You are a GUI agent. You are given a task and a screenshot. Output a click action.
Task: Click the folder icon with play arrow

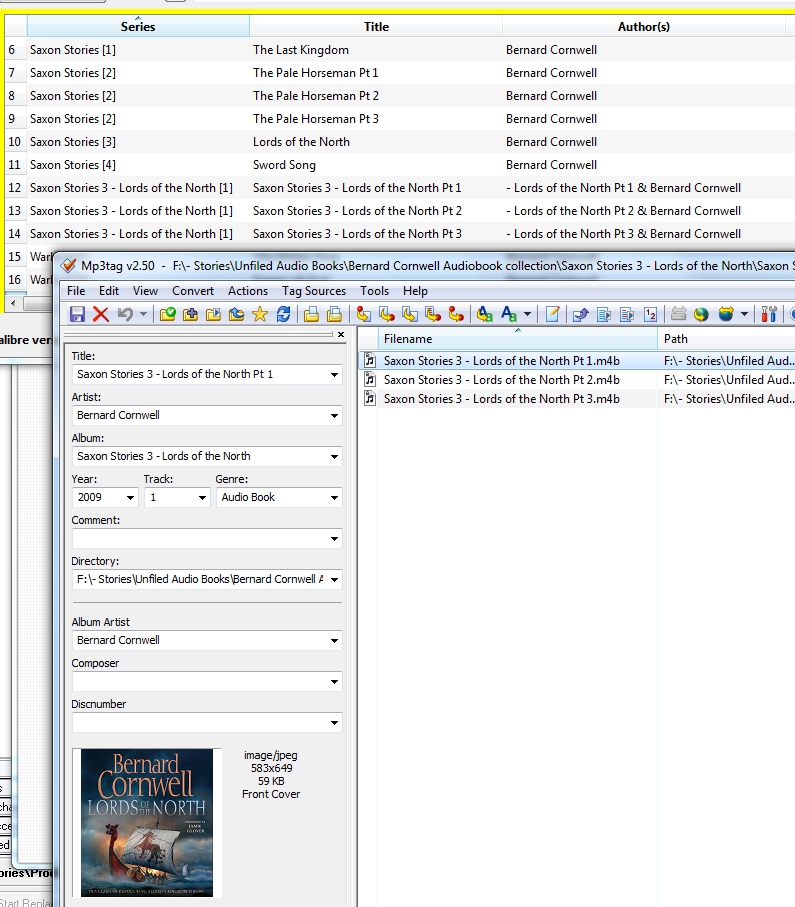214,314
